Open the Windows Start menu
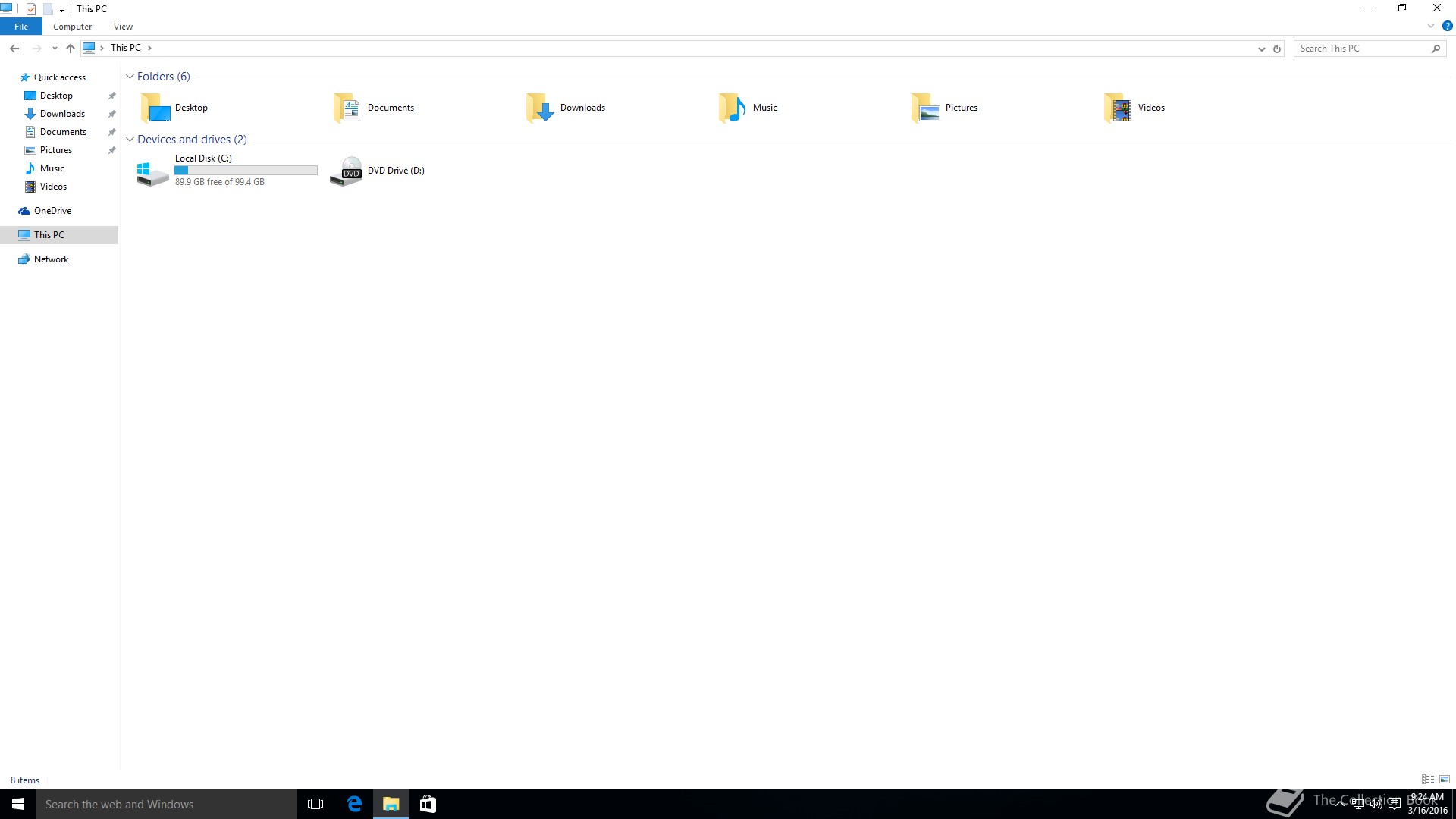Viewport: 1456px width, 819px height. coord(18,804)
